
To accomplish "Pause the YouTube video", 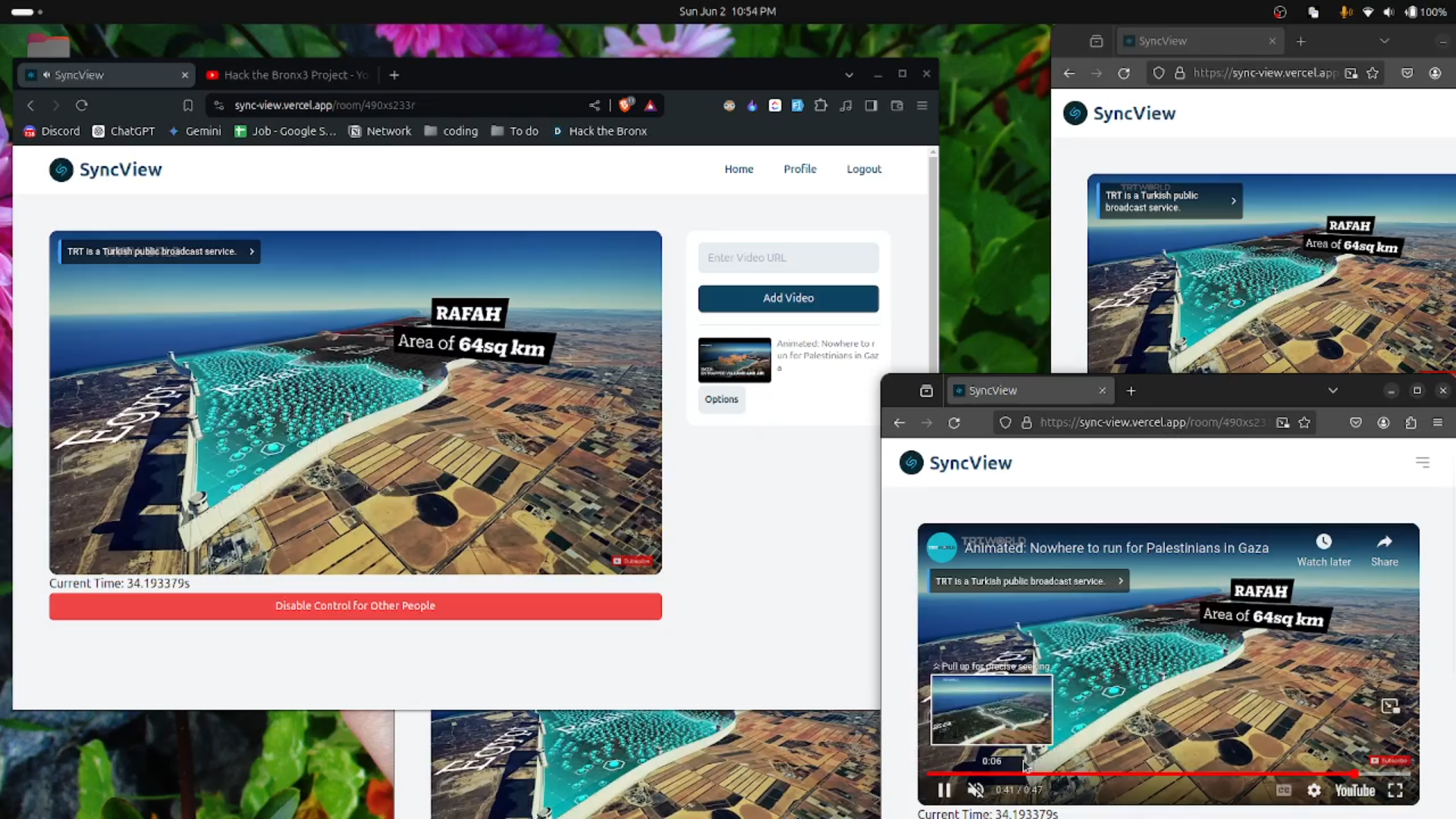I will point(944,790).
